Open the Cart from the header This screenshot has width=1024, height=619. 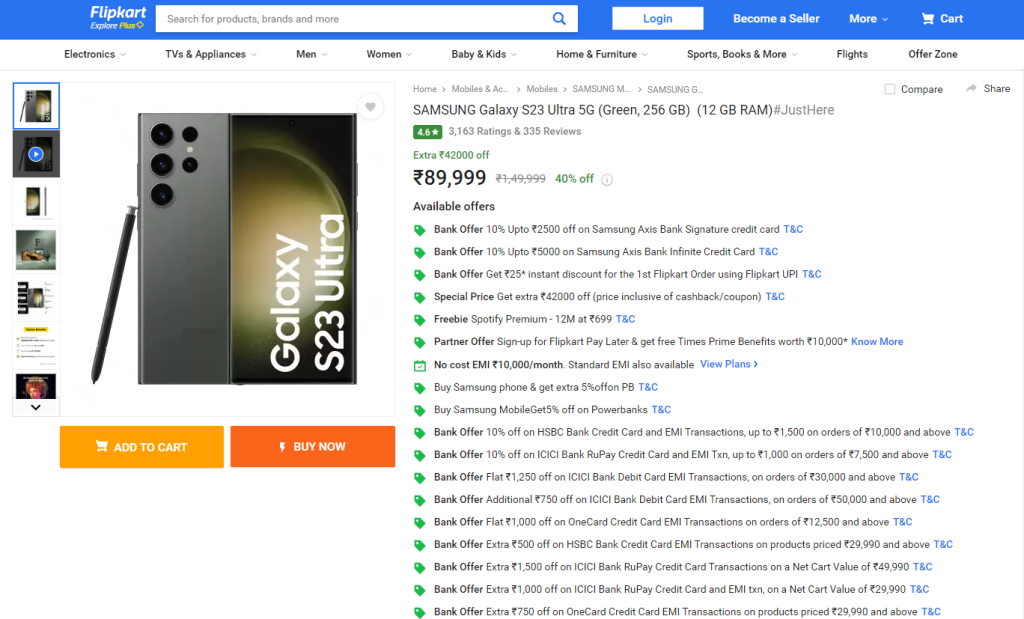click(941, 18)
